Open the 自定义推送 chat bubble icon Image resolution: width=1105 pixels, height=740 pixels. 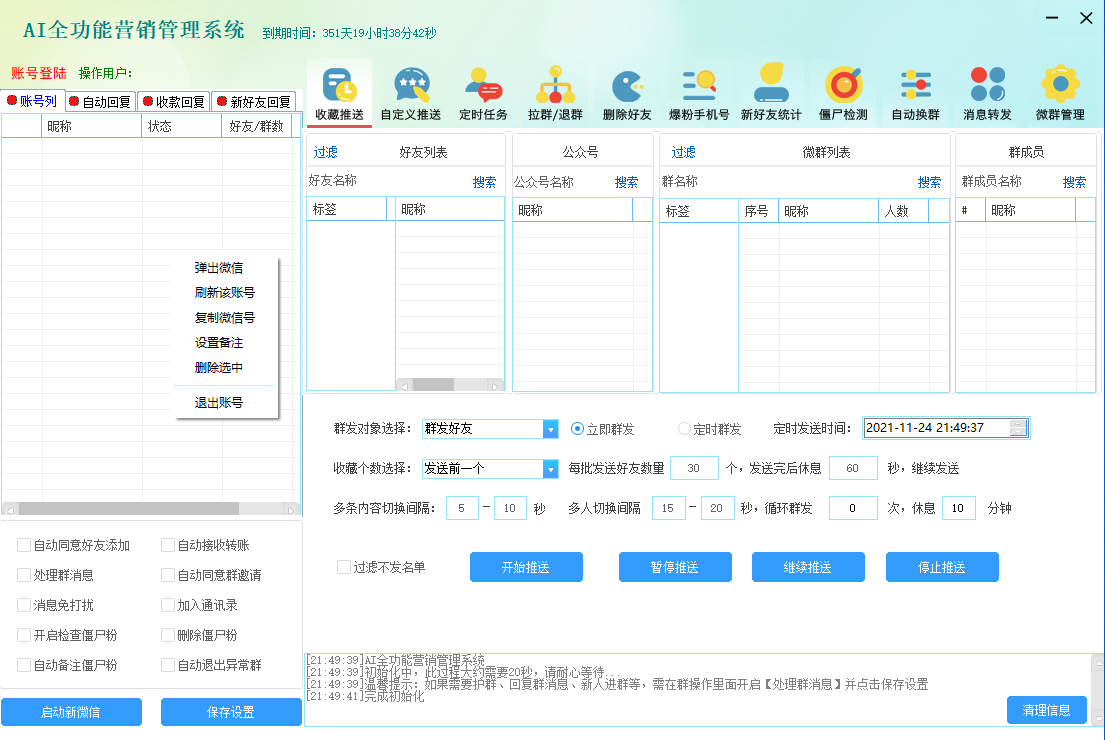pyautogui.click(x=411, y=94)
